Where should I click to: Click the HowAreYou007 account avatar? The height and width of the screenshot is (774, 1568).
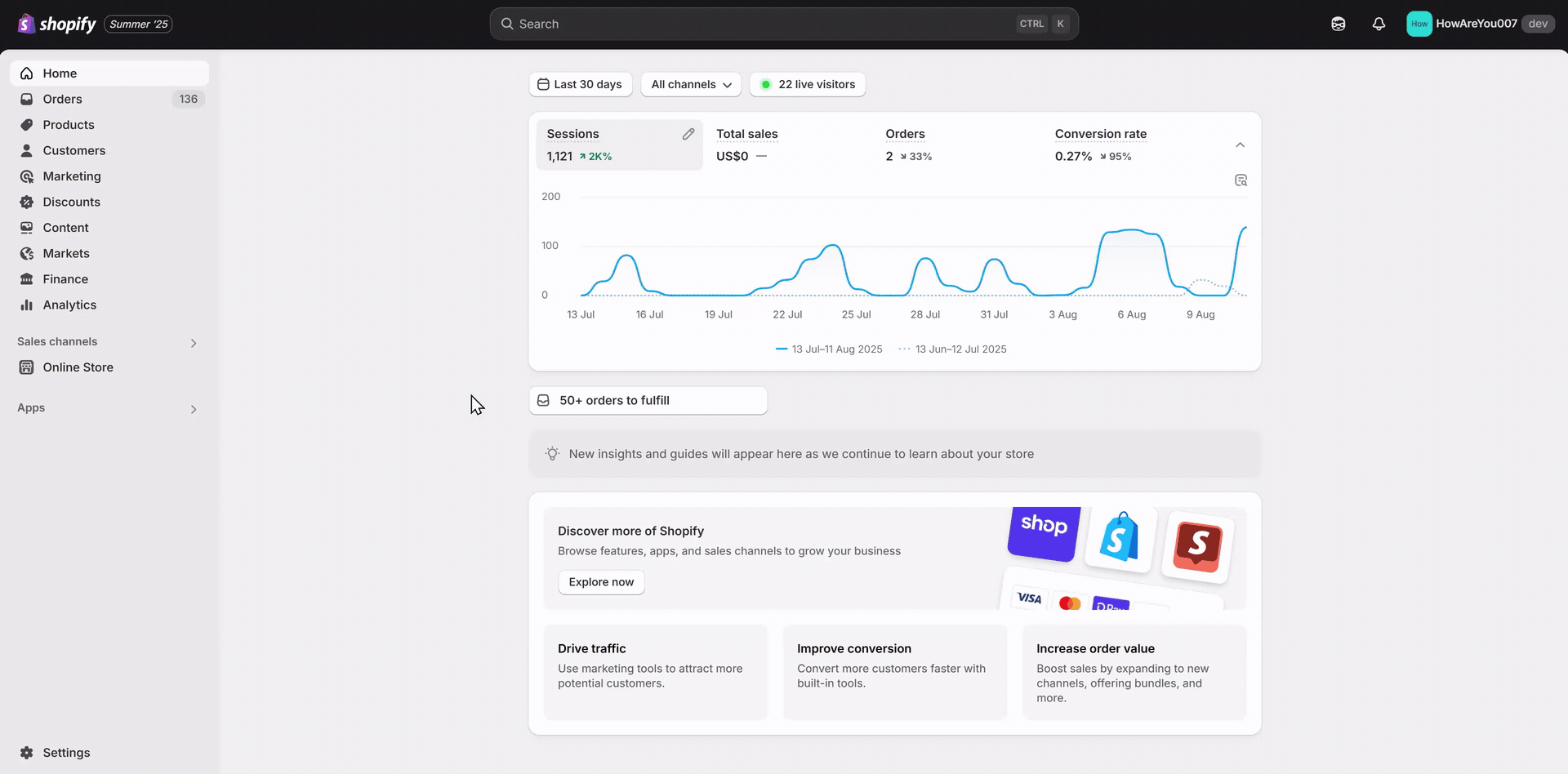pyautogui.click(x=1419, y=24)
